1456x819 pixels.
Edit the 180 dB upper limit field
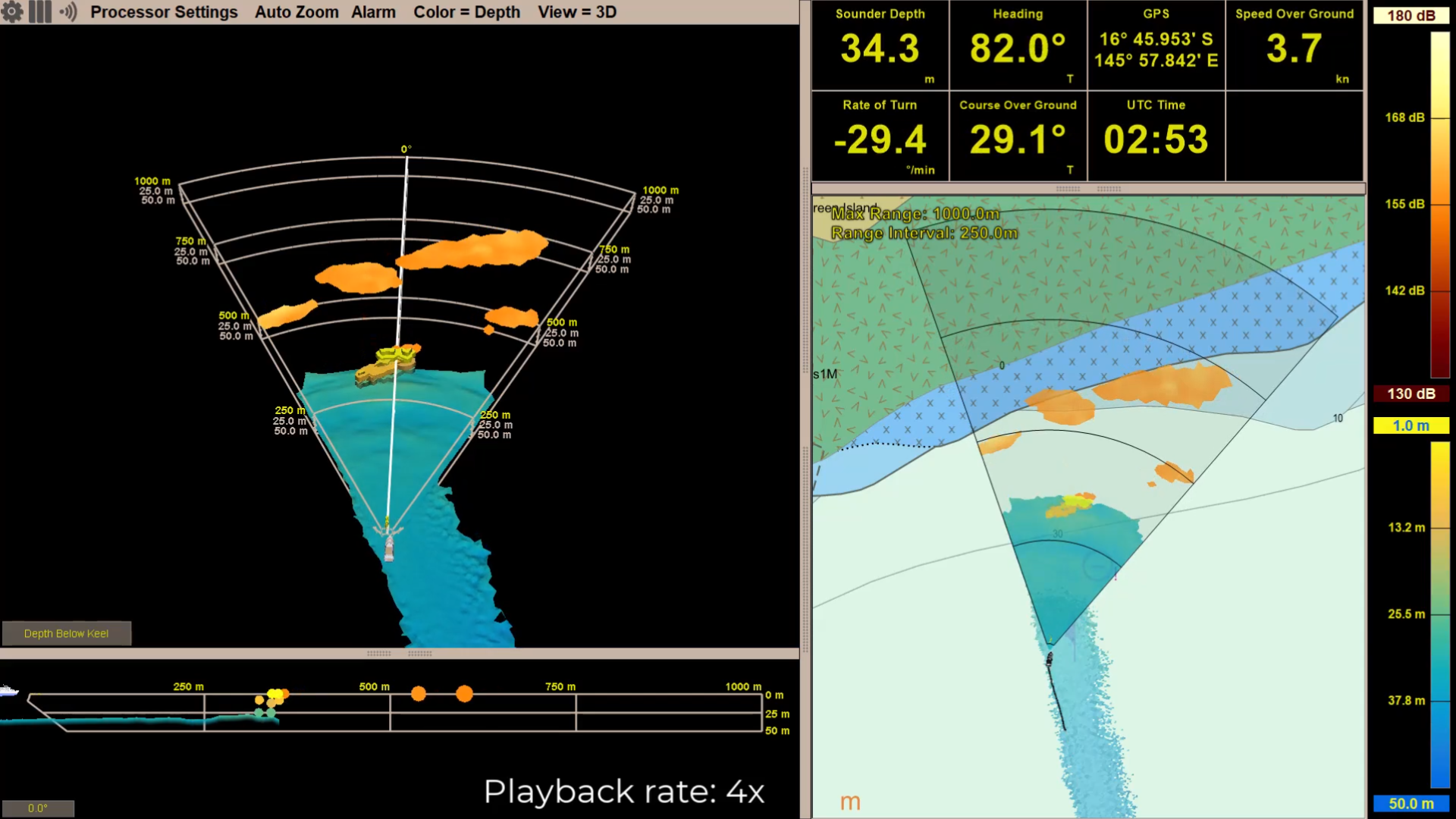click(x=1410, y=16)
